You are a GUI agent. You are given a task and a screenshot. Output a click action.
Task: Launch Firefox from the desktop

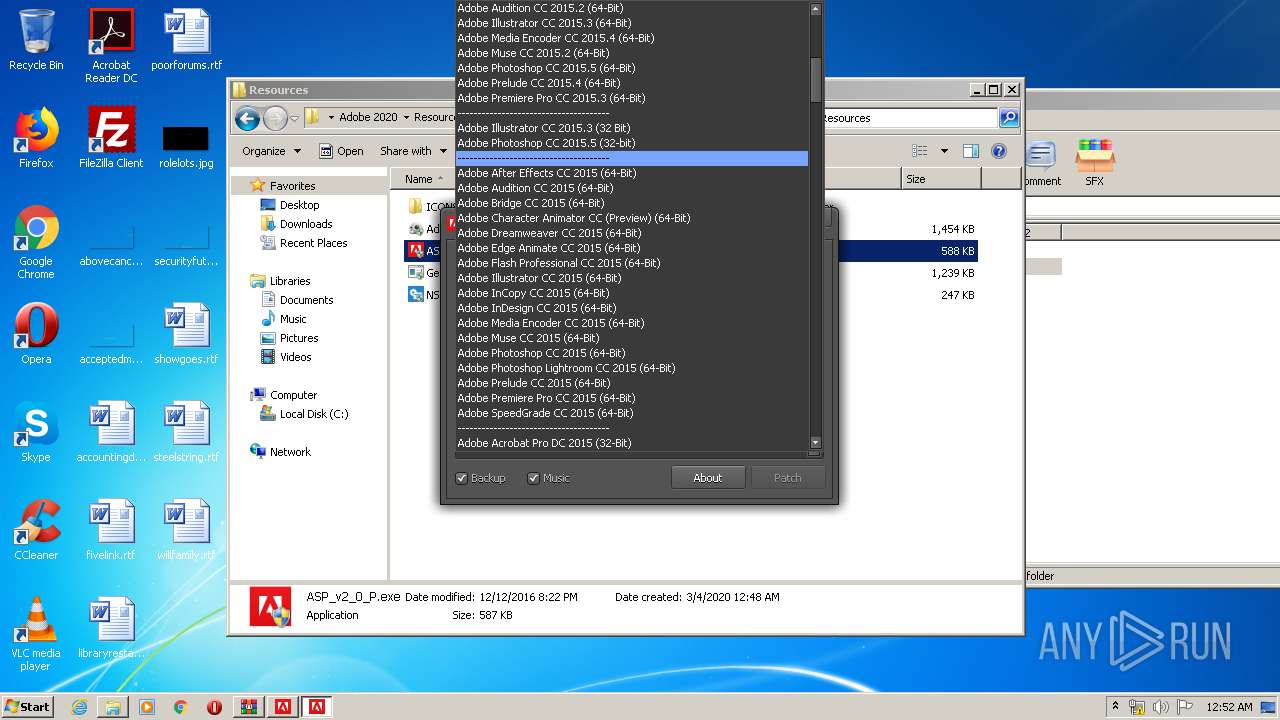[x=36, y=138]
